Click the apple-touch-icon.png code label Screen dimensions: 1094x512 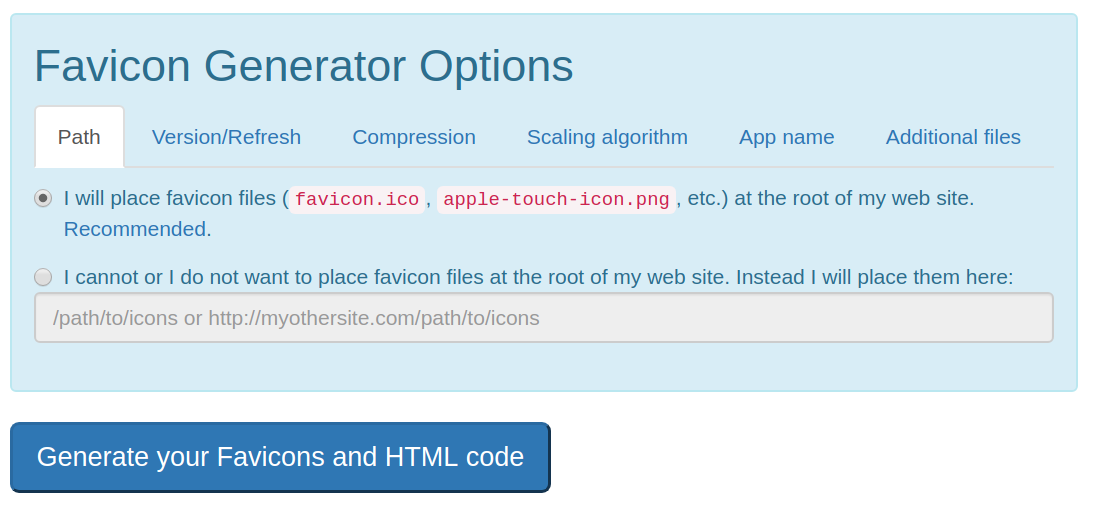coord(556,199)
